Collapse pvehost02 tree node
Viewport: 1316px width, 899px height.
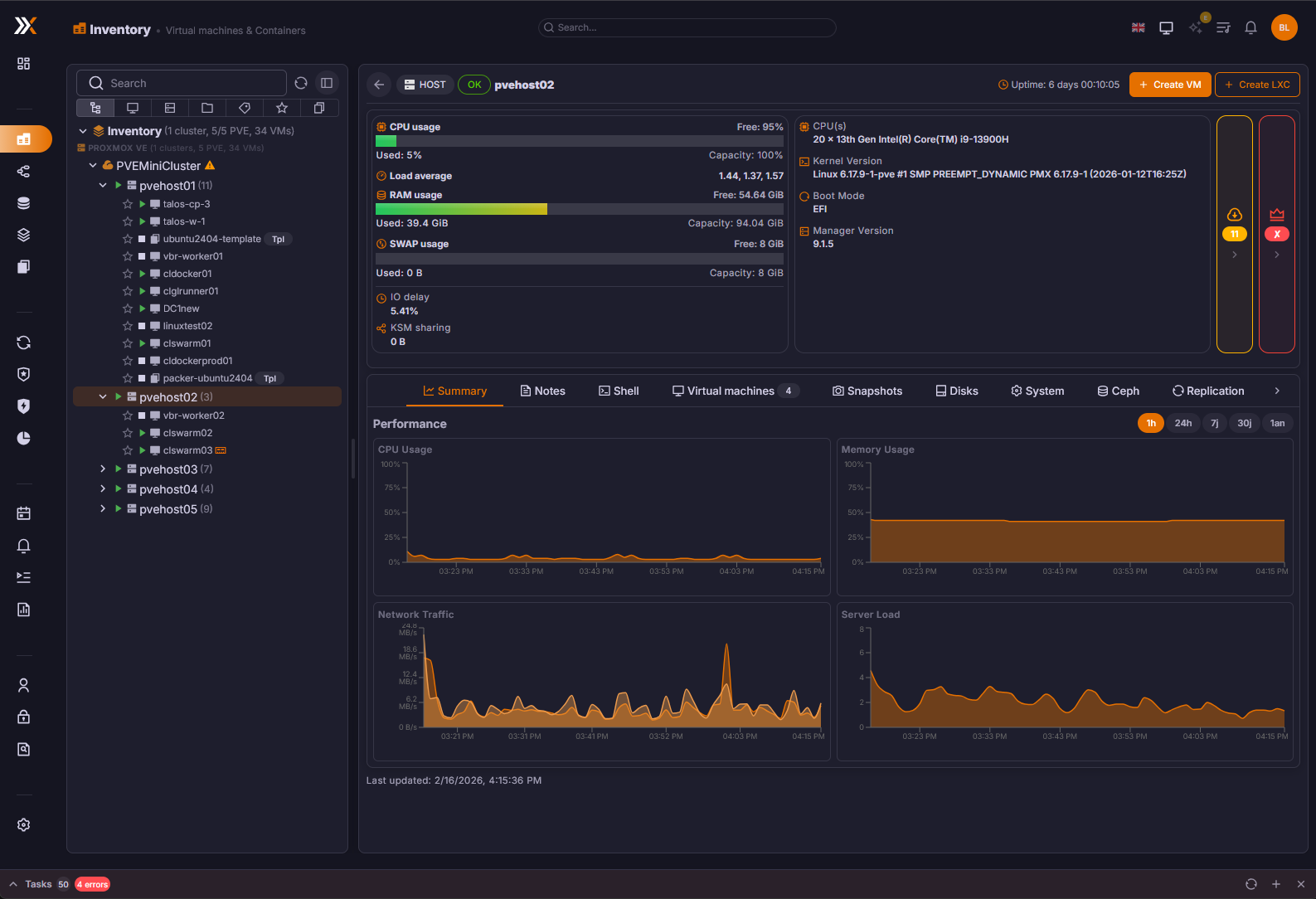click(x=103, y=397)
